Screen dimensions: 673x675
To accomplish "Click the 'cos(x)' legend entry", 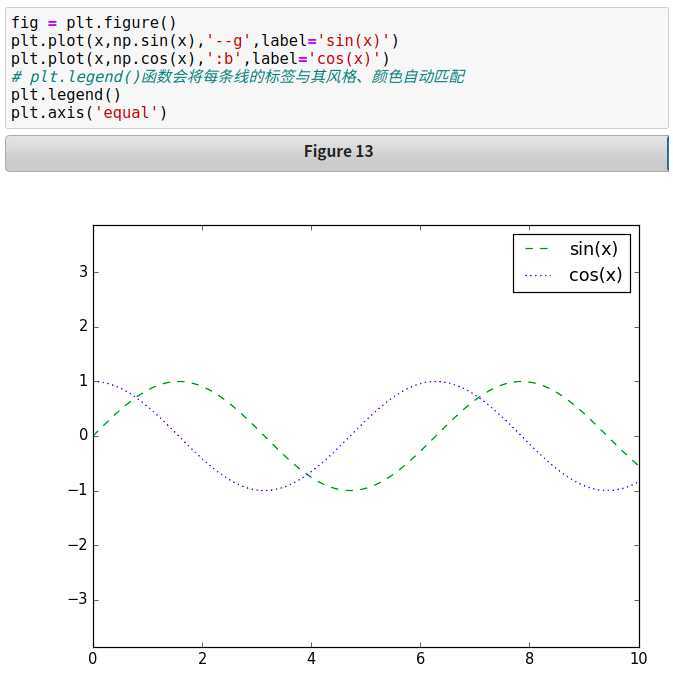I will [573, 276].
